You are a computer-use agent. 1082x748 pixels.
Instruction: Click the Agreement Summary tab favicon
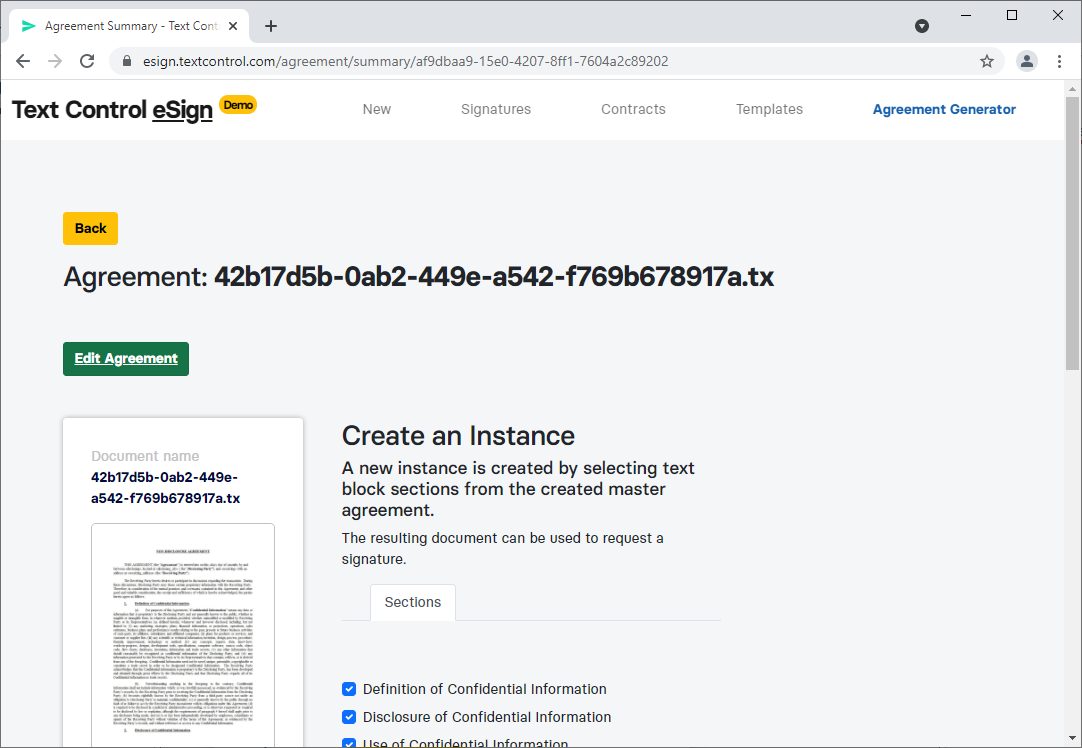pyautogui.click(x=28, y=26)
